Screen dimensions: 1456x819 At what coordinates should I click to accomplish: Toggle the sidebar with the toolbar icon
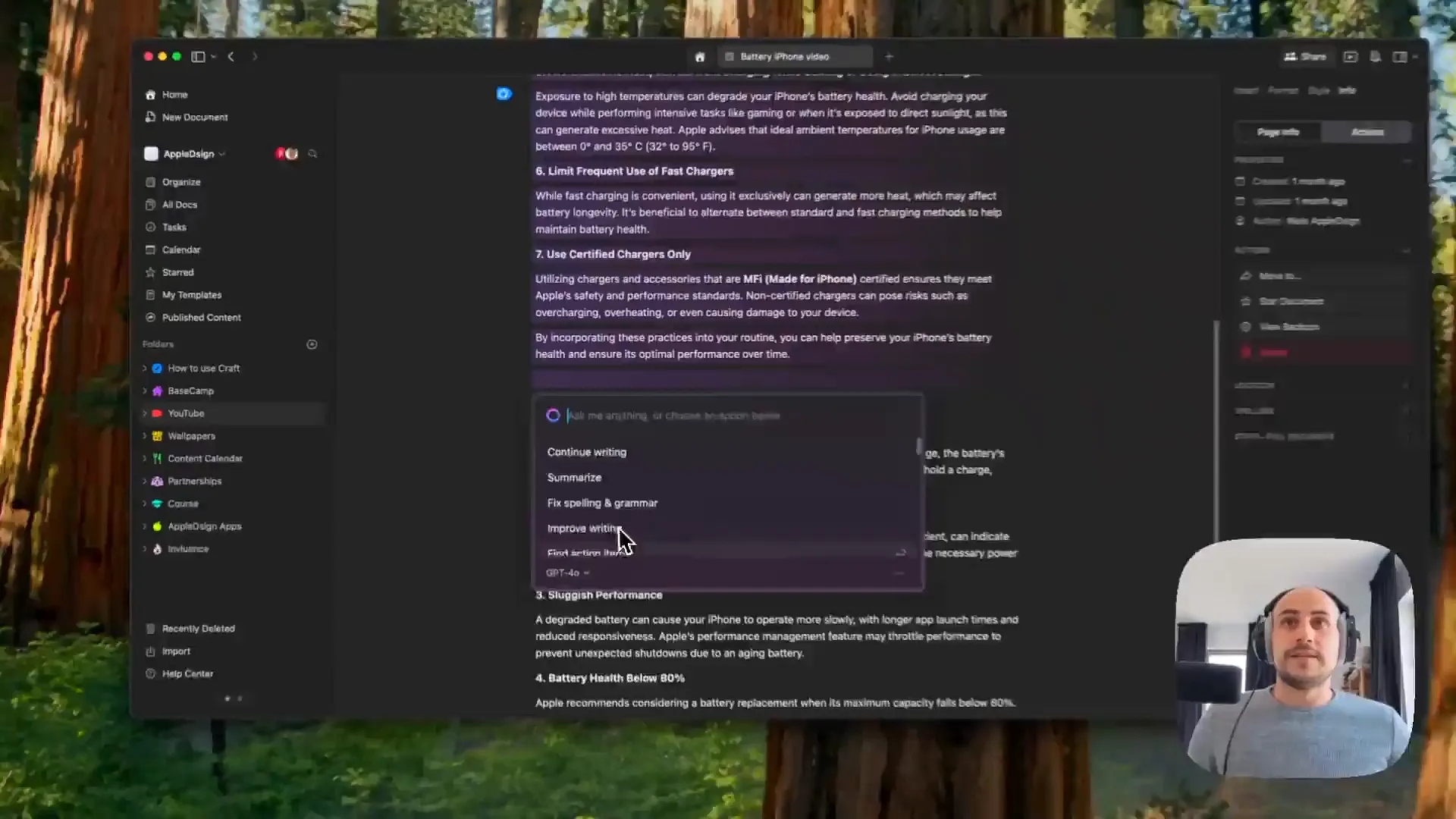(x=198, y=57)
